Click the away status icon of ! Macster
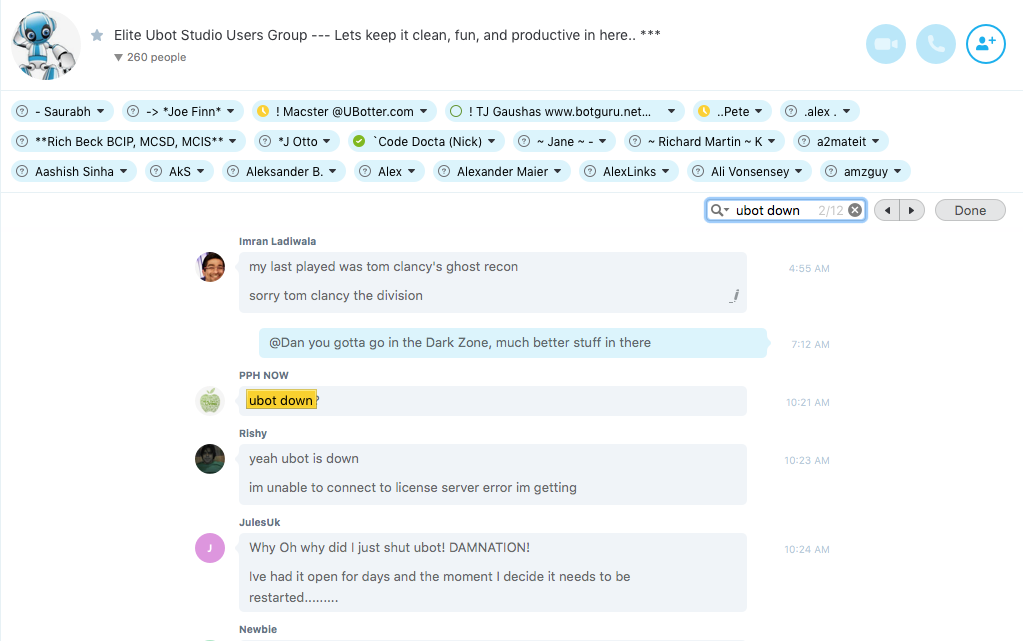 click(262, 112)
